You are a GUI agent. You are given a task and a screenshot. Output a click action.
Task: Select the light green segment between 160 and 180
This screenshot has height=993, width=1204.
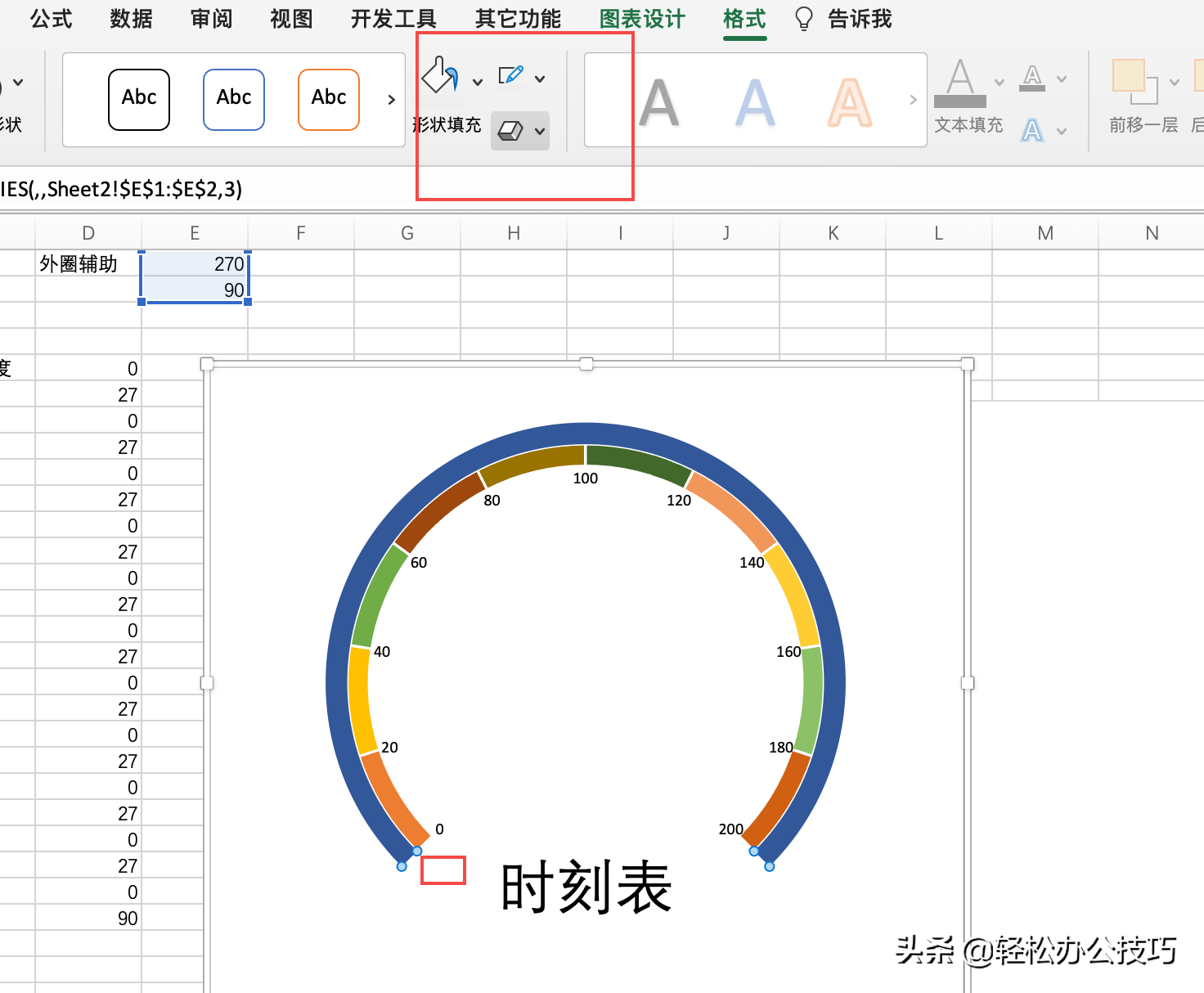[x=810, y=699]
